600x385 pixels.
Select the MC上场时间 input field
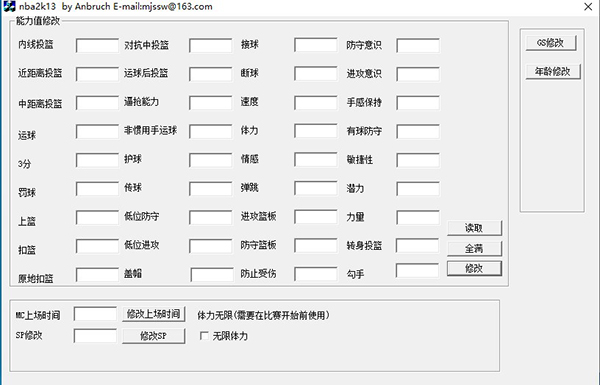point(95,314)
